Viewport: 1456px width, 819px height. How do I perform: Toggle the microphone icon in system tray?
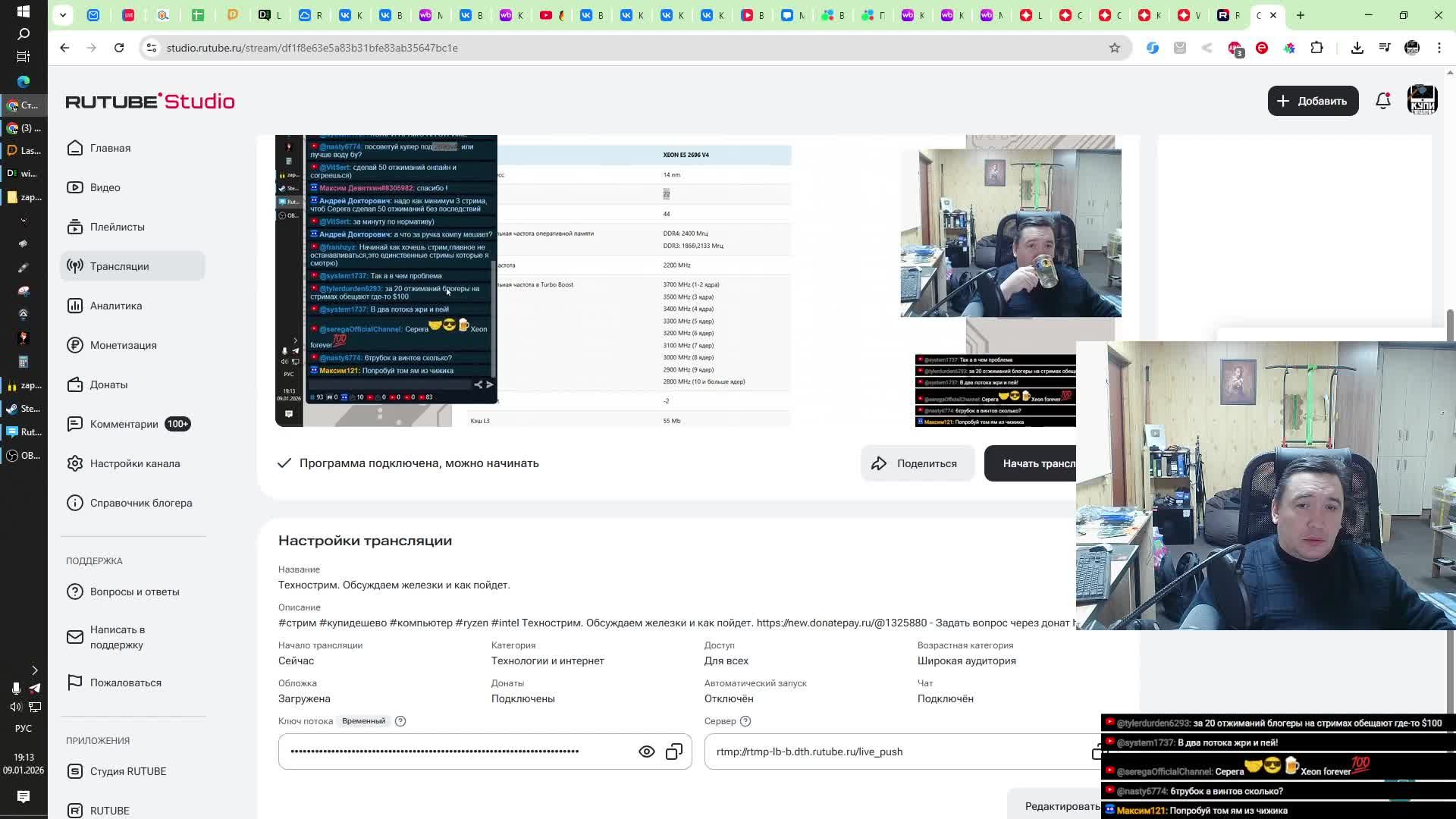click(16, 688)
